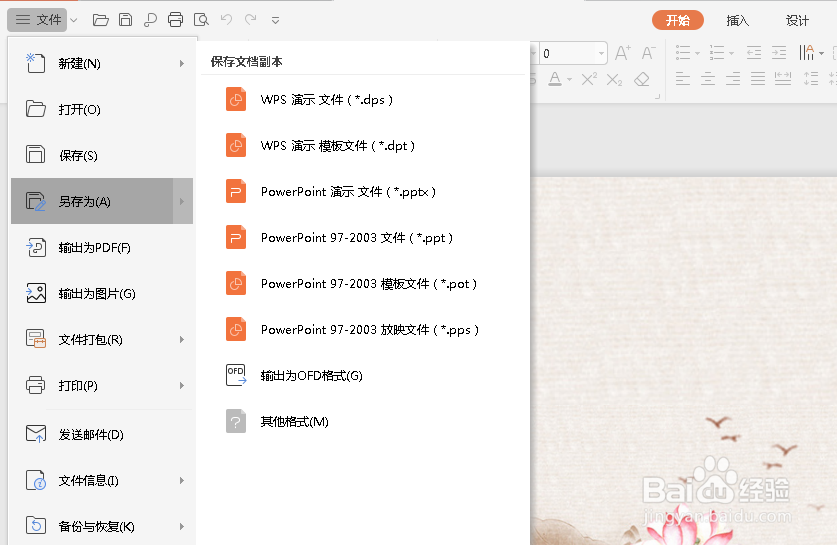837x545 pixels.
Task: Switch to the 设计 tab
Action: pos(797,20)
